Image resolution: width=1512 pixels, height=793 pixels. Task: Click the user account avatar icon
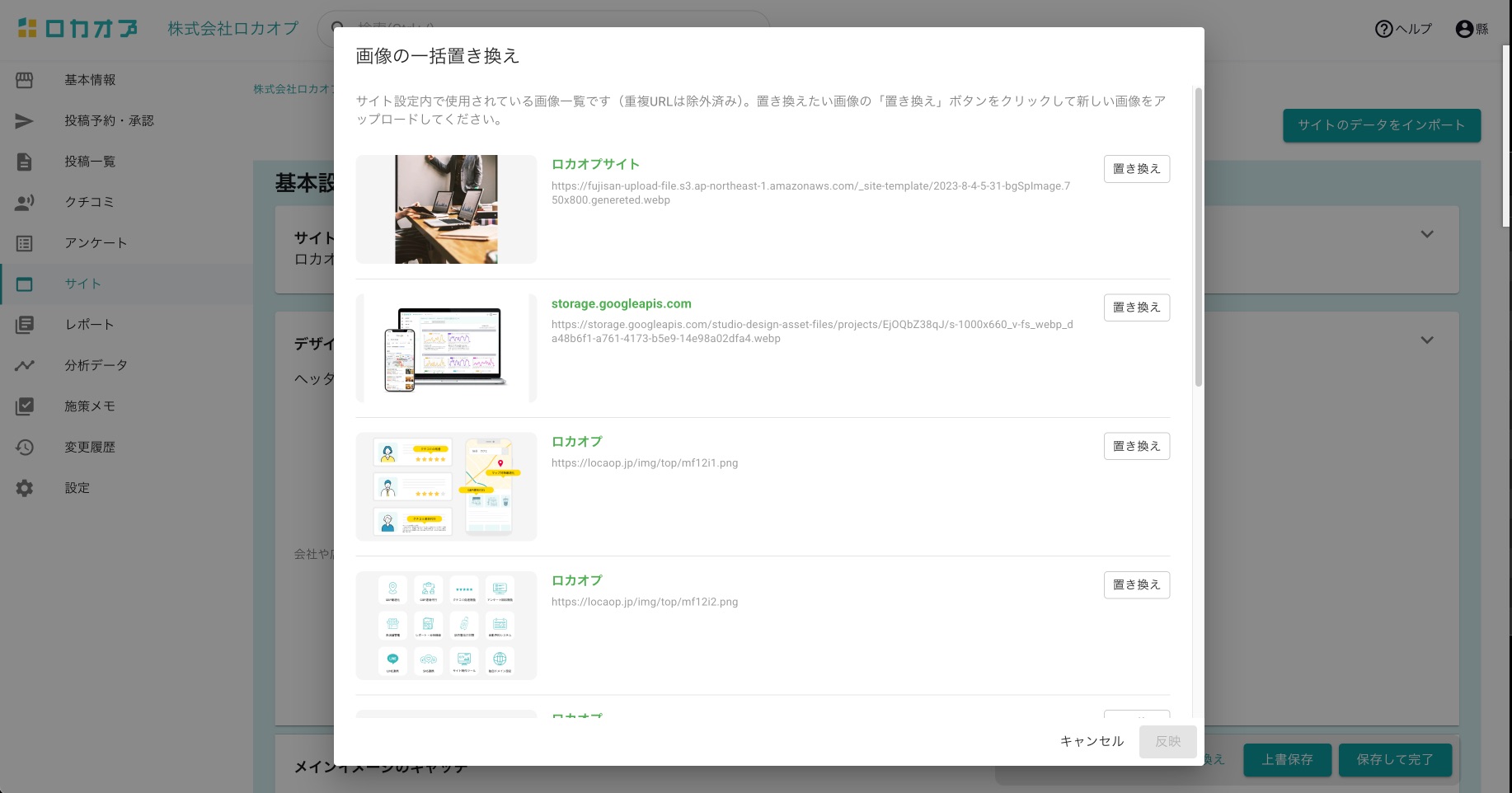point(1464,29)
